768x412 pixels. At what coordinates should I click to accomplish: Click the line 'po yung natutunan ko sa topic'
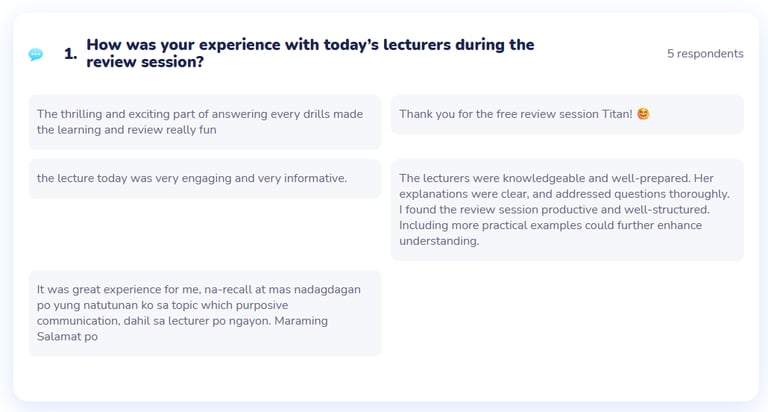tap(162, 305)
